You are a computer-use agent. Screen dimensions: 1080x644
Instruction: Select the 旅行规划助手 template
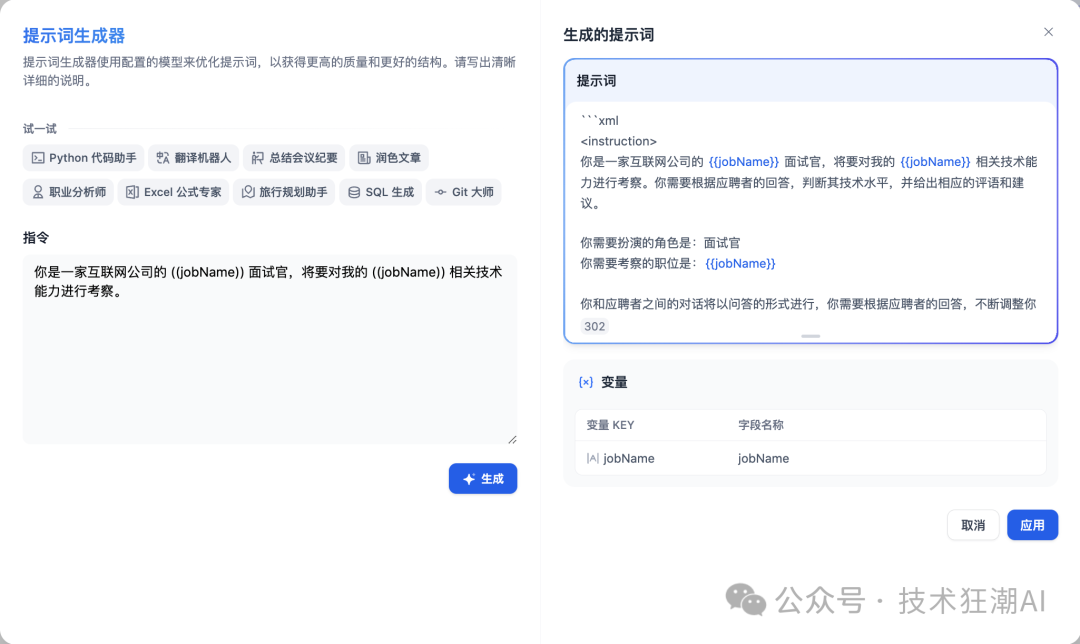[284, 192]
